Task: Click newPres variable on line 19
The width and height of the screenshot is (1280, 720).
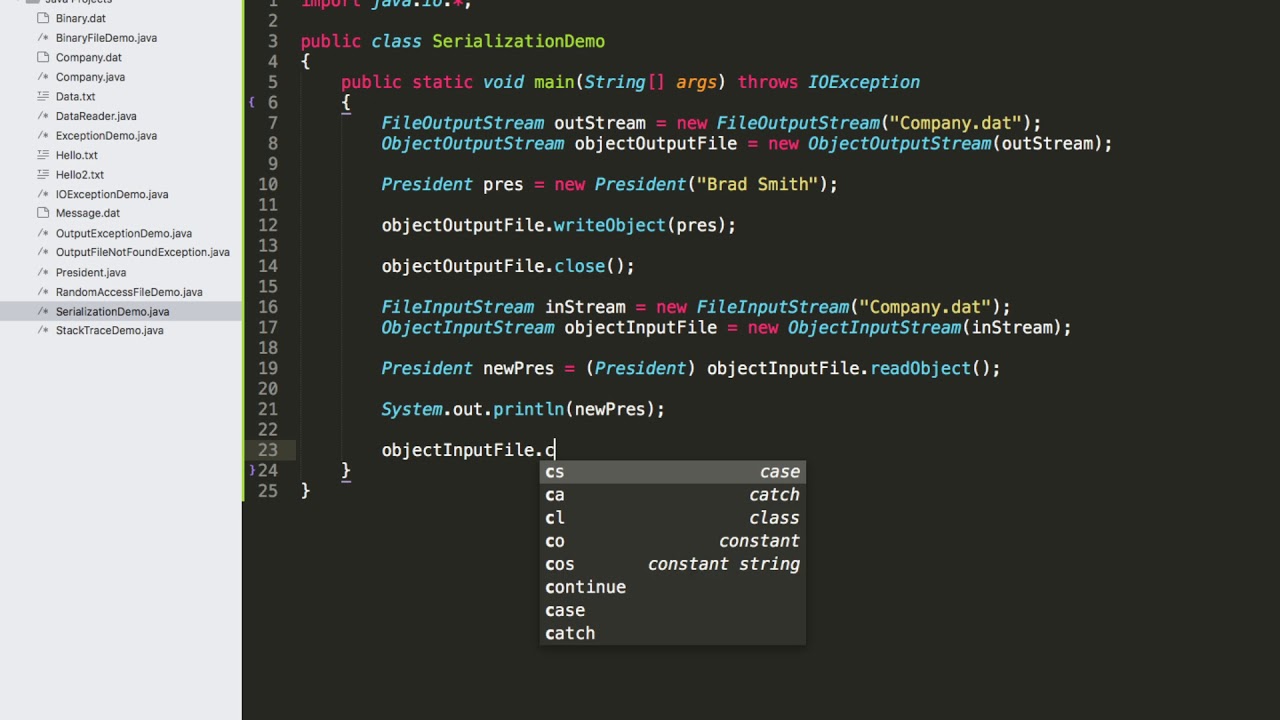Action: pos(518,368)
